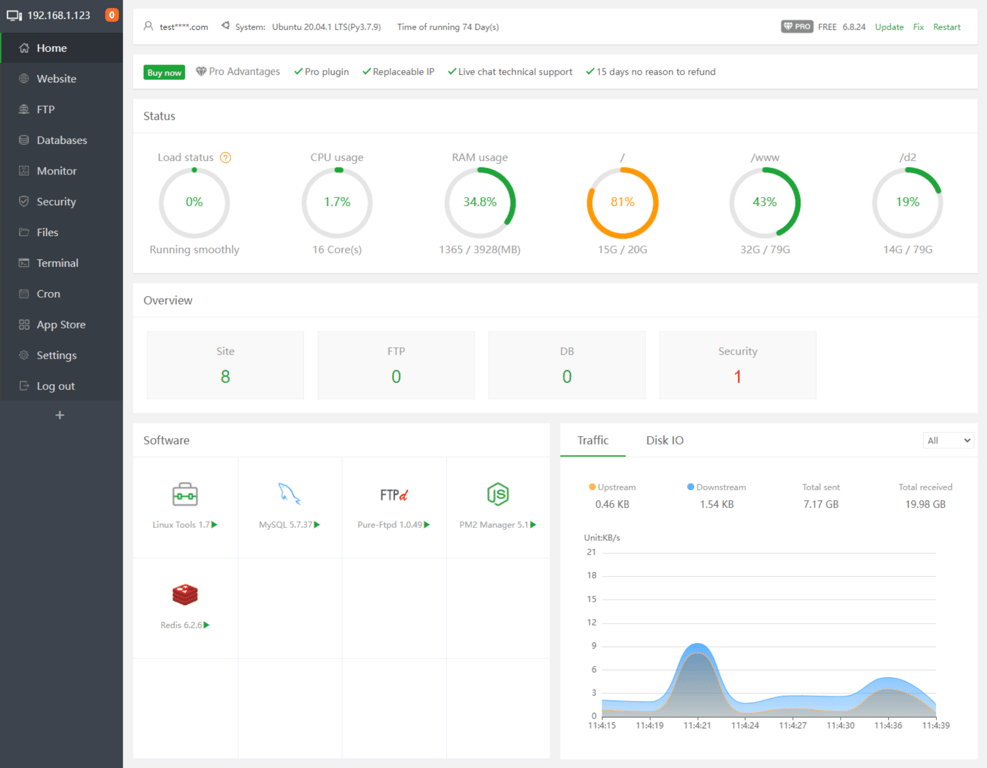
Task: Select the Traffic tab
Action: pyautogui.click(x=593, y=440)
